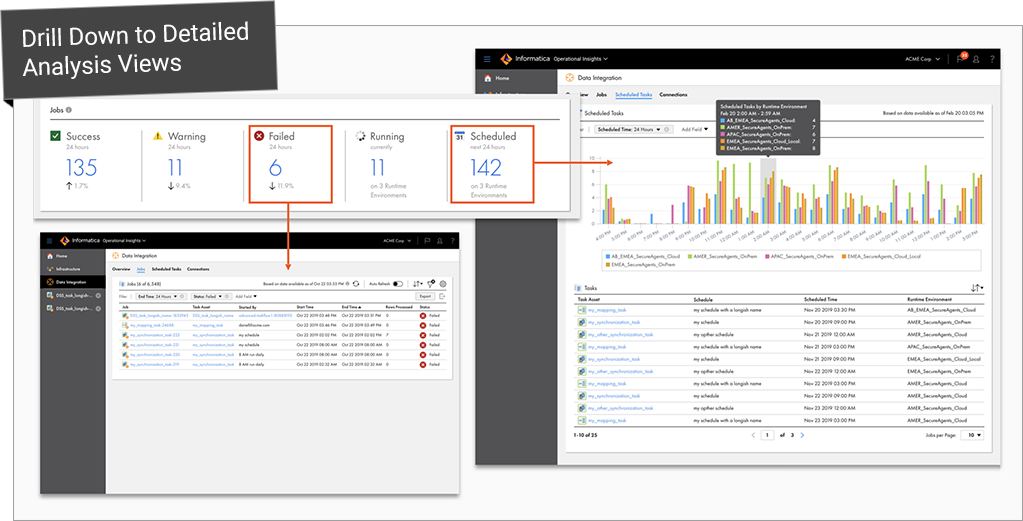
Task: Open help question mark in Jobs window
Action: point(453,241)
